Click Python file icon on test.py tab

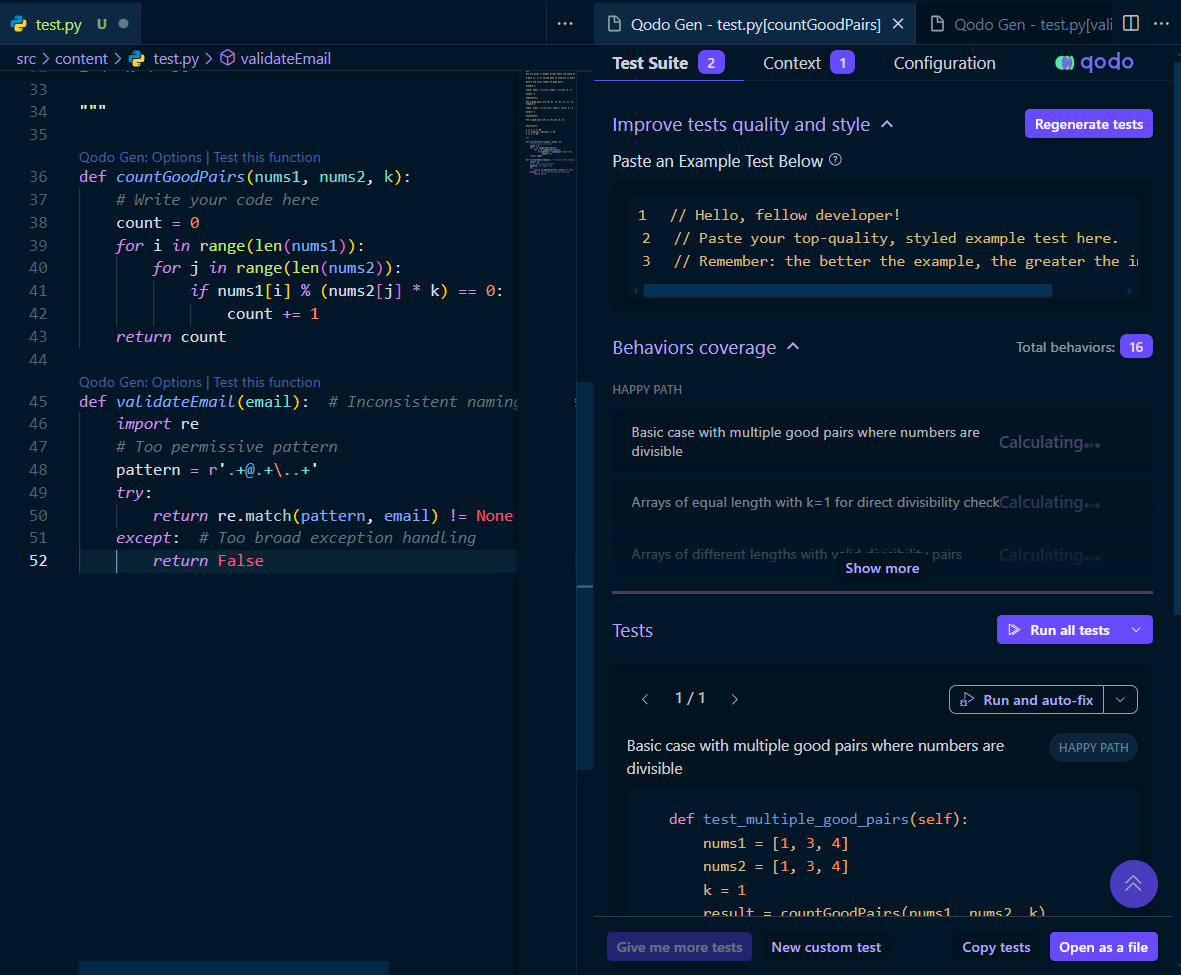19,24
